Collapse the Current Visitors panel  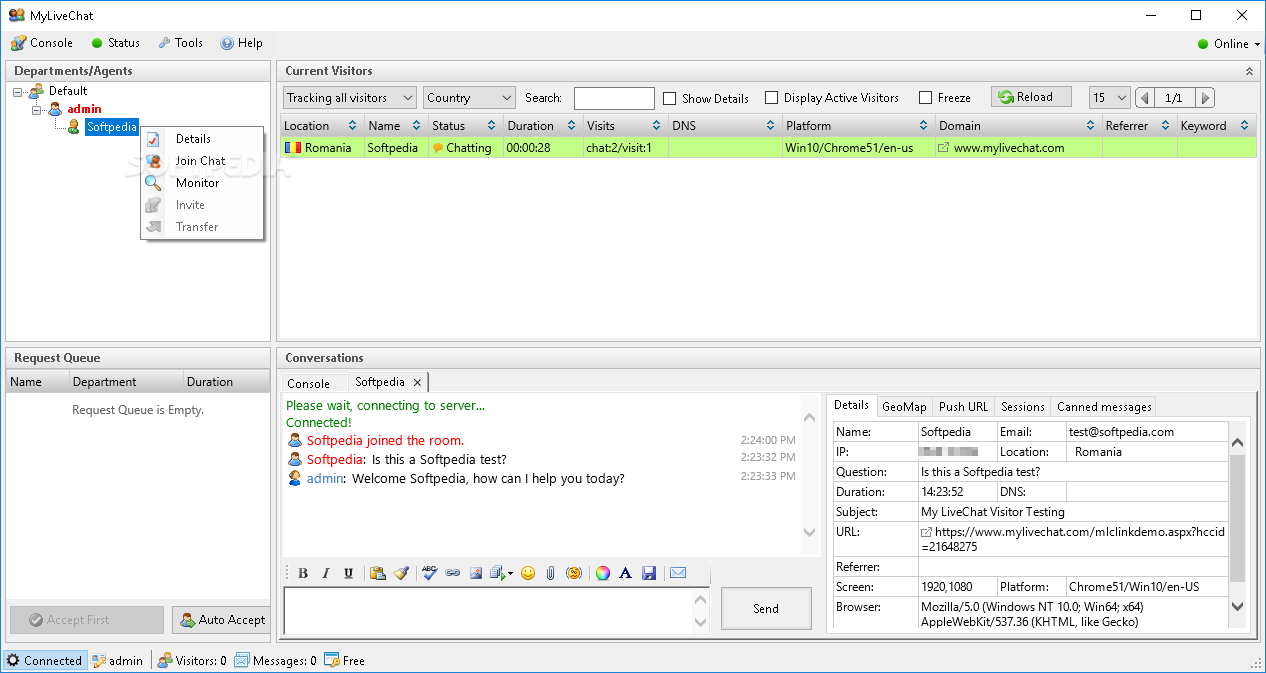(x=1249, y=72)
